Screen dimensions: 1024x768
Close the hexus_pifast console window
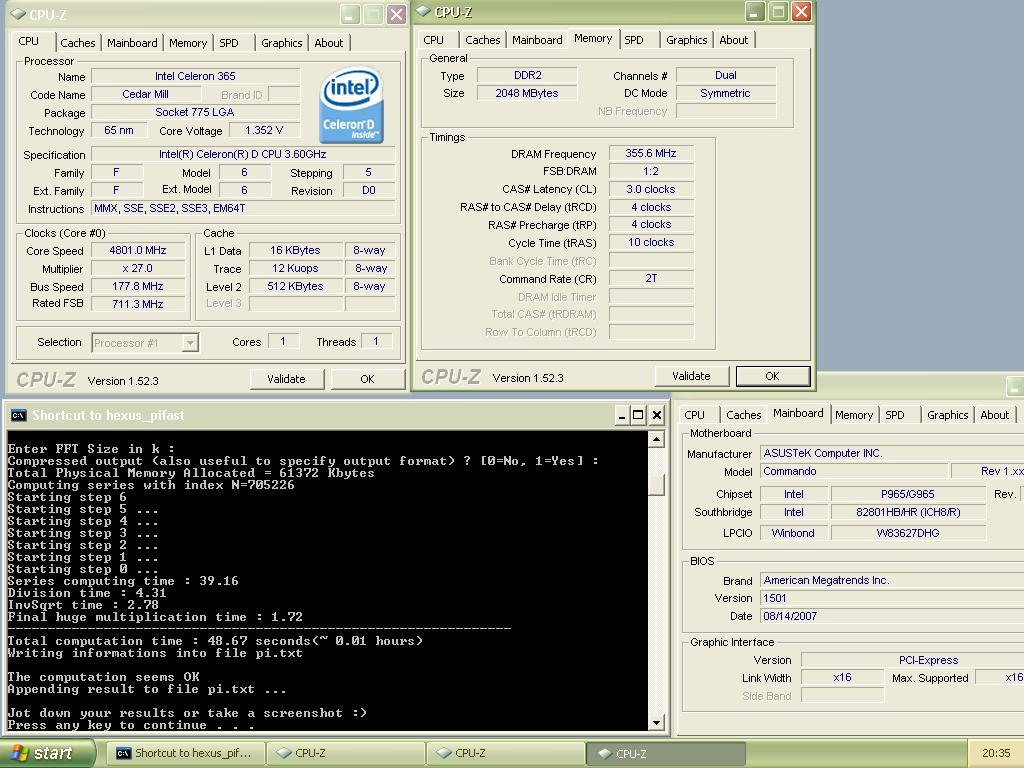tap(657, 415)
